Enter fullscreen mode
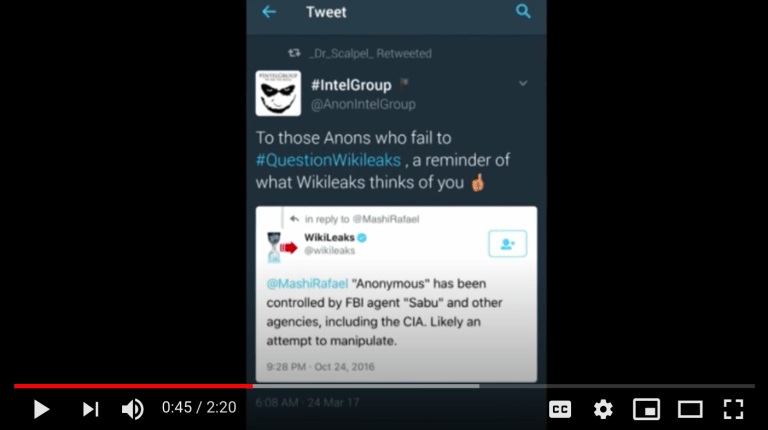768x430 pixels. pos(733,409)
